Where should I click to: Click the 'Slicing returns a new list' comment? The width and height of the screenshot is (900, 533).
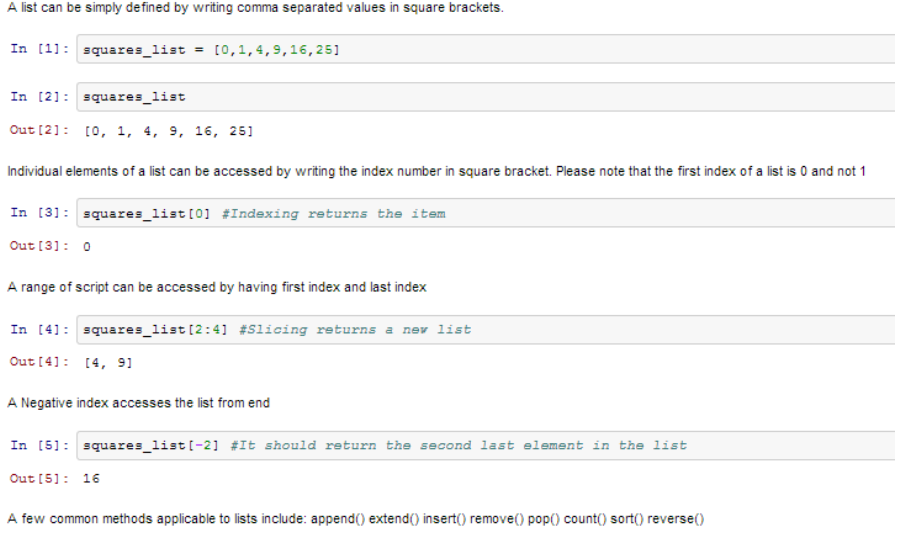(355, 330)
